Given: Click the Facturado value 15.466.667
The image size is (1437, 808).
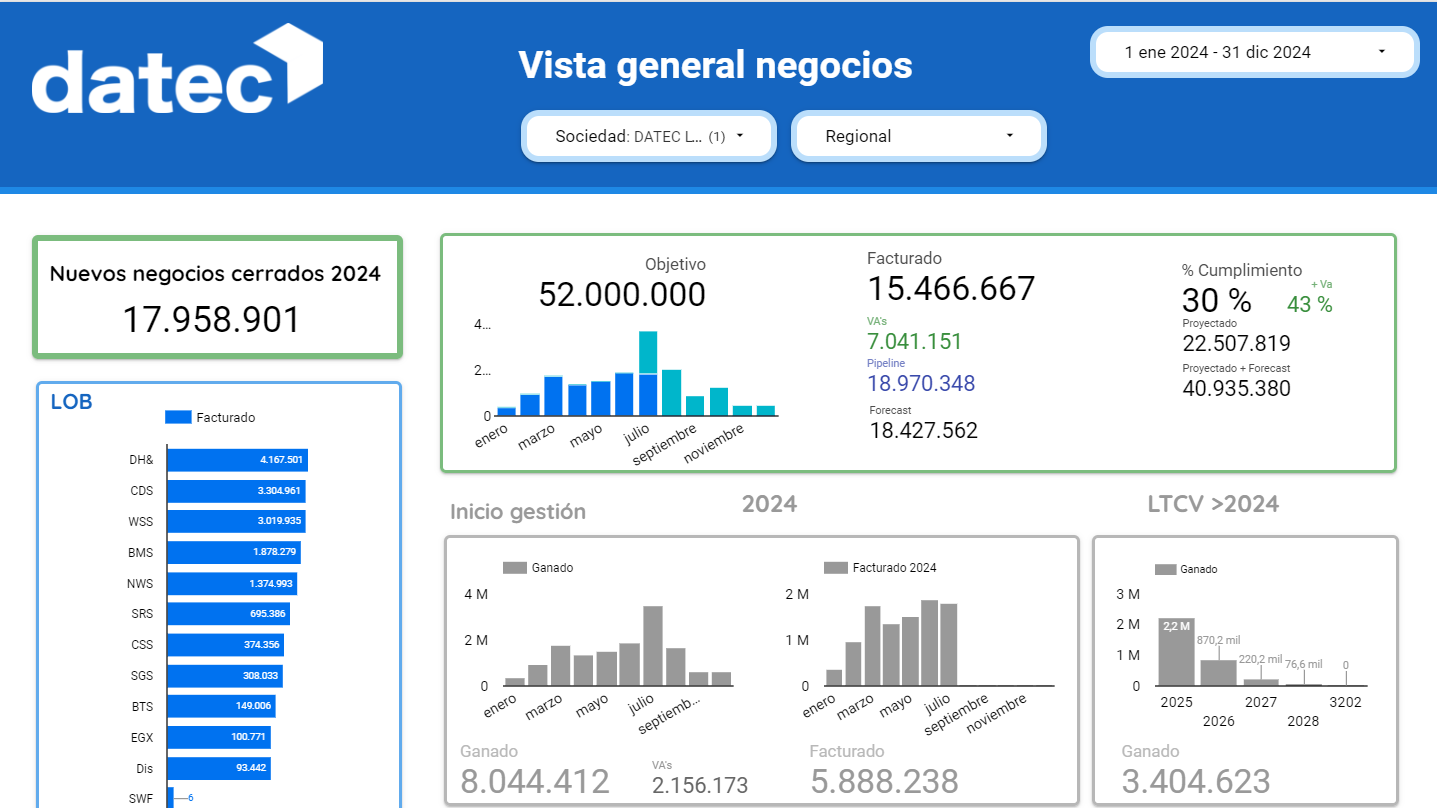Looking at the screenshot, I should [951, 289].
